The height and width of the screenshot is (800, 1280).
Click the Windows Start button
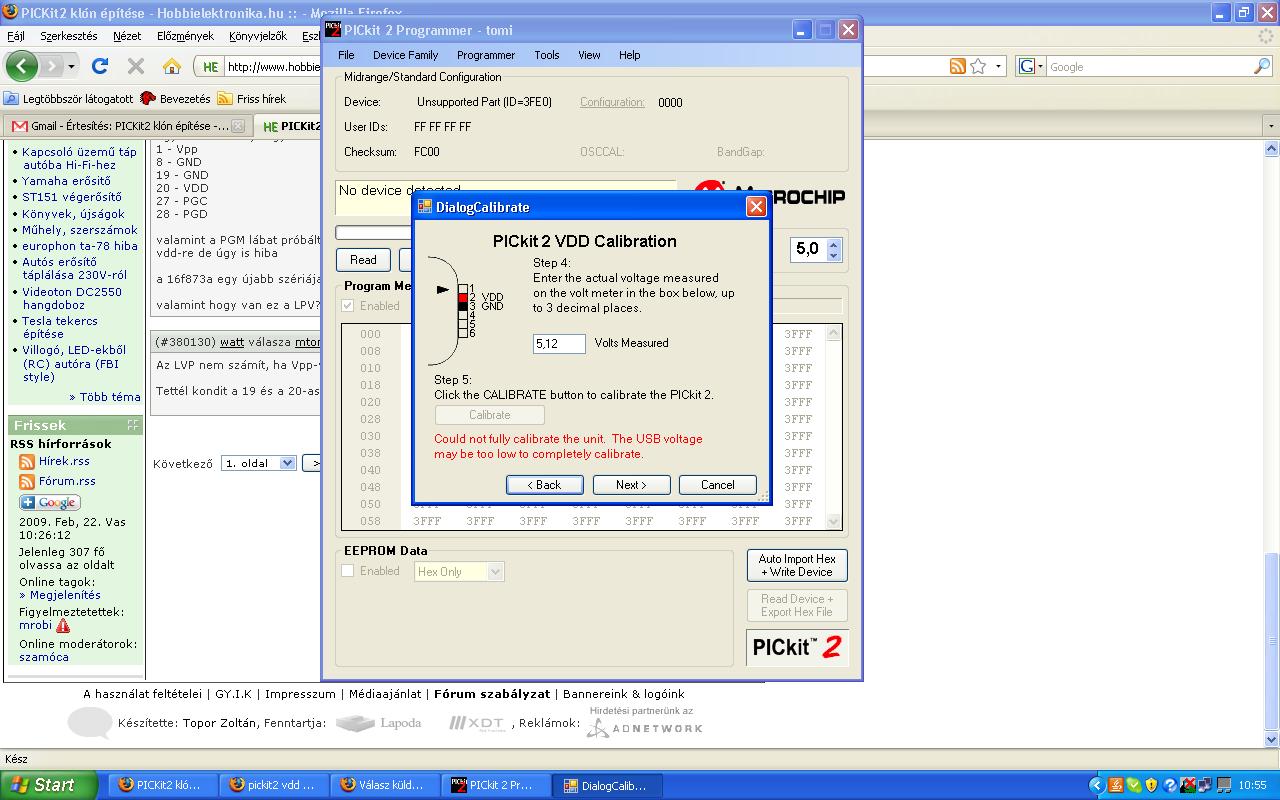tap(48, 785)
